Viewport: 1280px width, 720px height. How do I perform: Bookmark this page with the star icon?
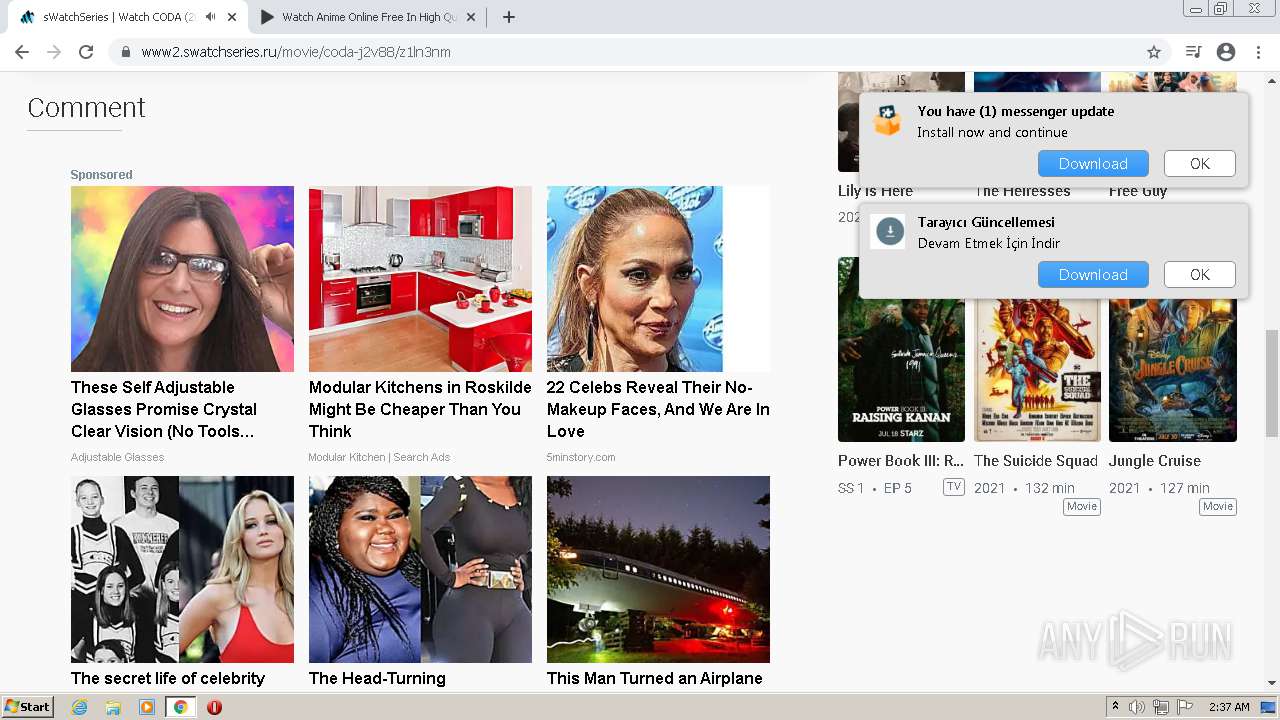(x=1154, y=52)
